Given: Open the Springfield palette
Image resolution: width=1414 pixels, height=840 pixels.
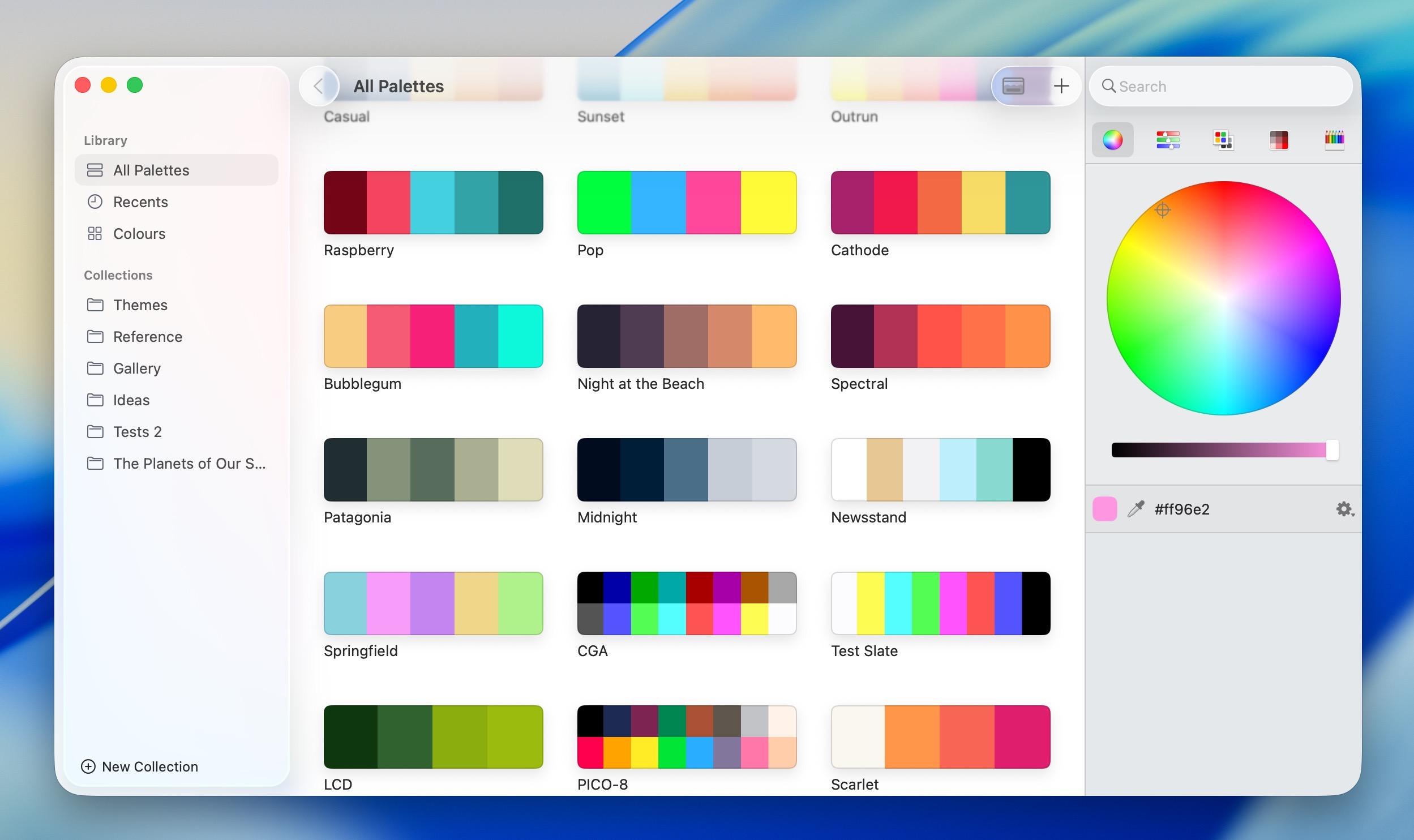Looking at the screenshot, I should (433, 603).
